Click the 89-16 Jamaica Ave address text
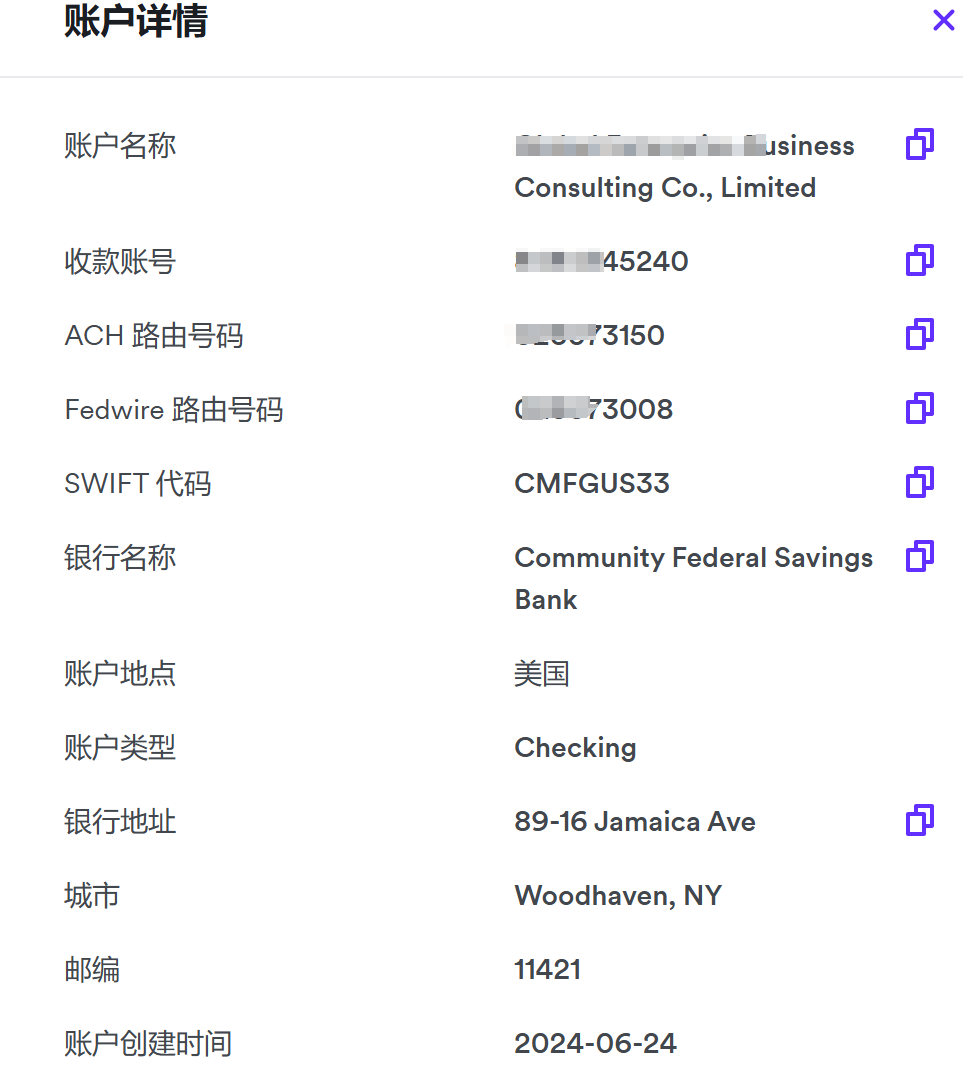The image size is (963, 1087). pos(634,822)
